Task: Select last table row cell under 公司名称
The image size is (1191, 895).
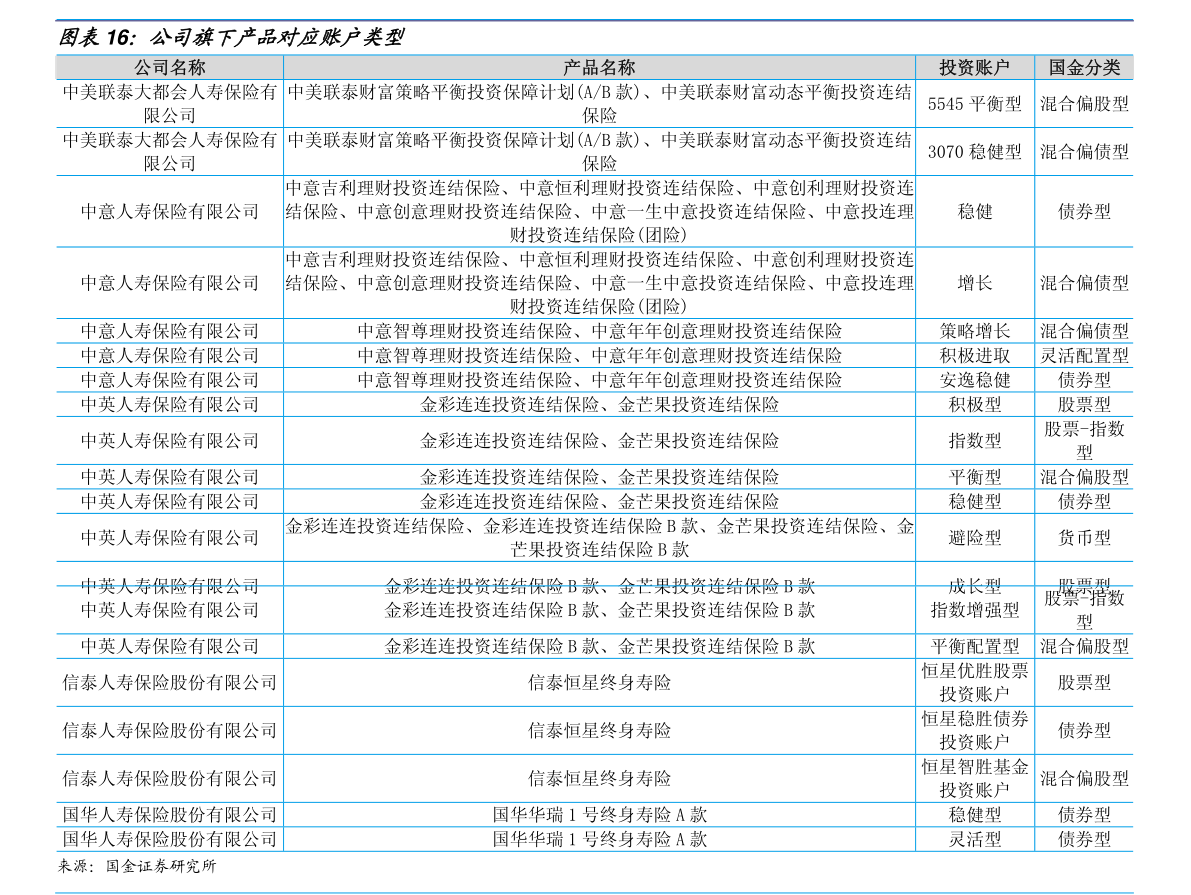Action: click(x=169, y=839)
